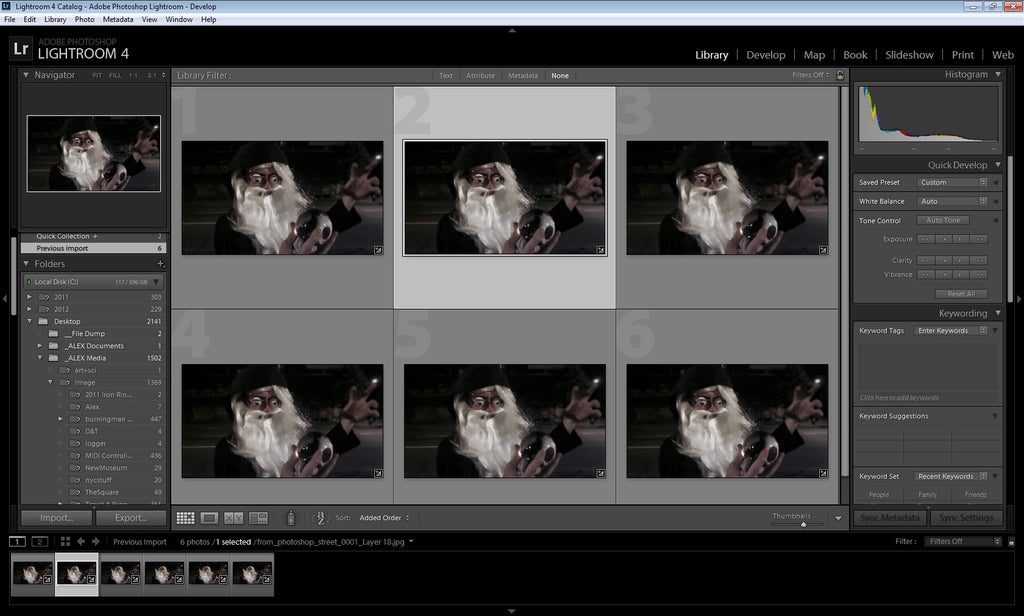
Task: Enable the Text filter in Library Filter bar
Action: (445, 75)
